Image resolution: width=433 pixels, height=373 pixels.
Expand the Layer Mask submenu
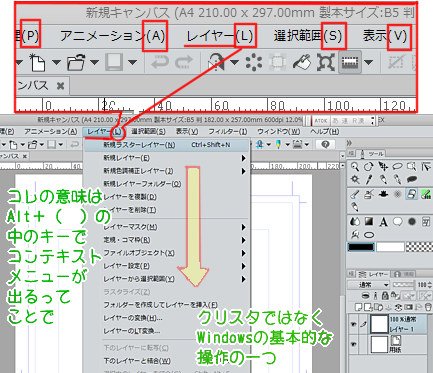point(244,227)
